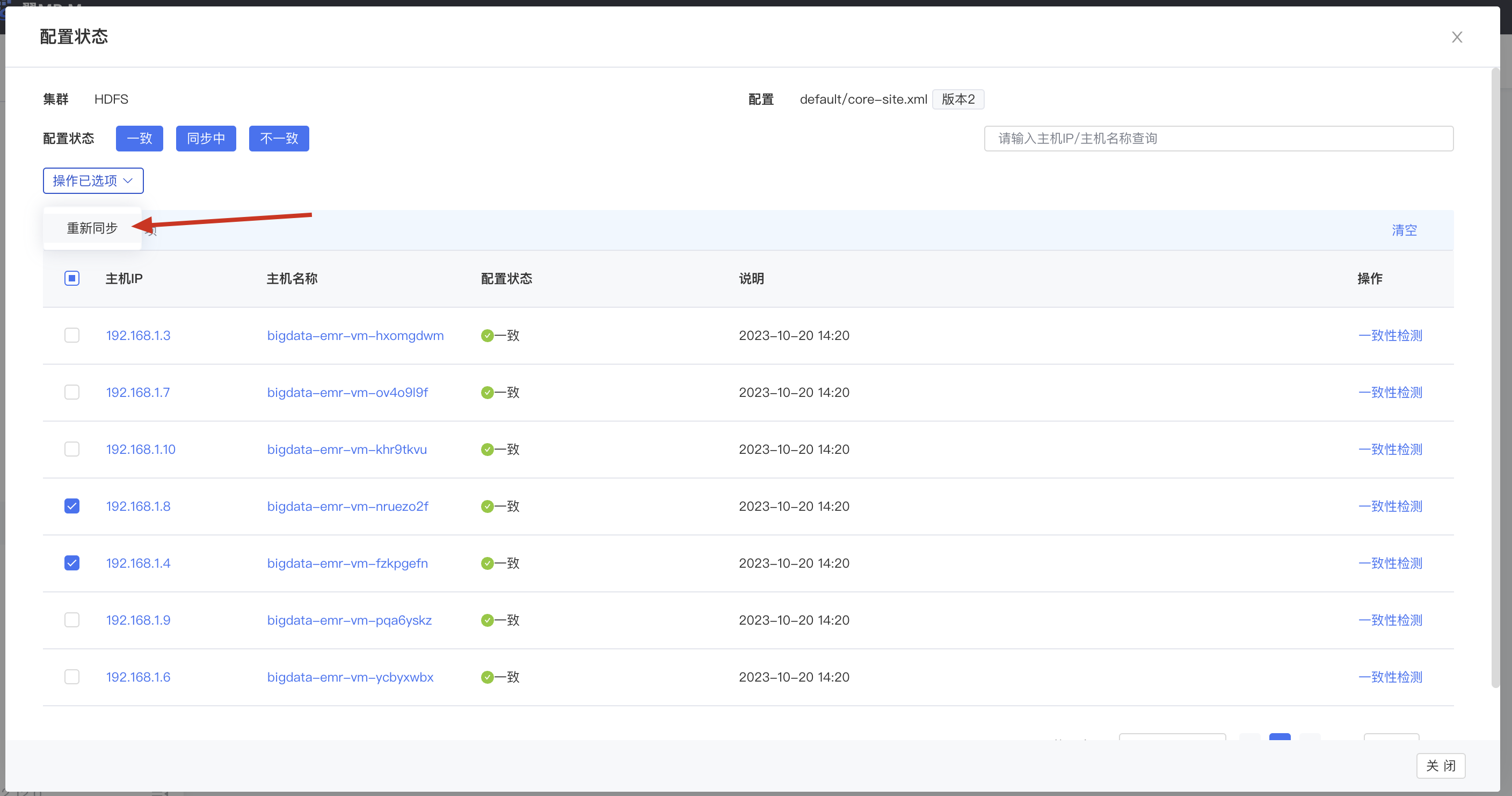Uncheck the box for host 192.168.1.8
The height and width of the screenshot is (796, 1512).
click(x=72, y=506)
